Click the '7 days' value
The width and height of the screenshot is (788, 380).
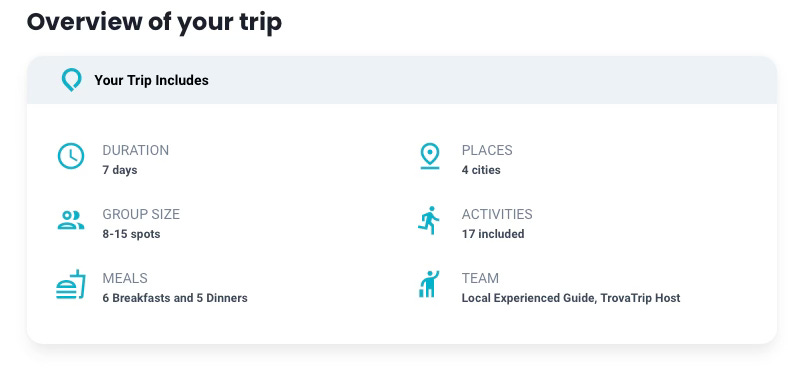120,170
